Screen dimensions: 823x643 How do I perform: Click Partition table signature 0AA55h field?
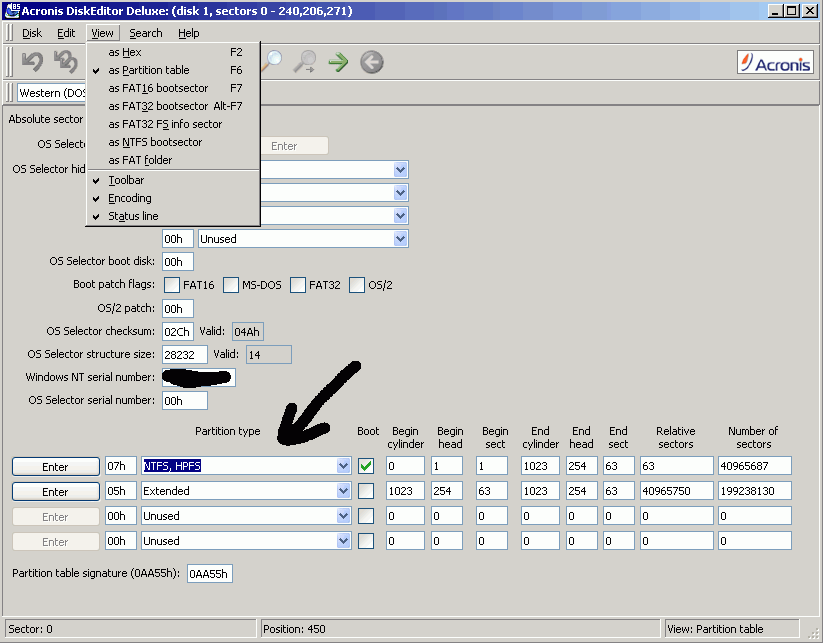pyautogui.click(x=209, y=574)
